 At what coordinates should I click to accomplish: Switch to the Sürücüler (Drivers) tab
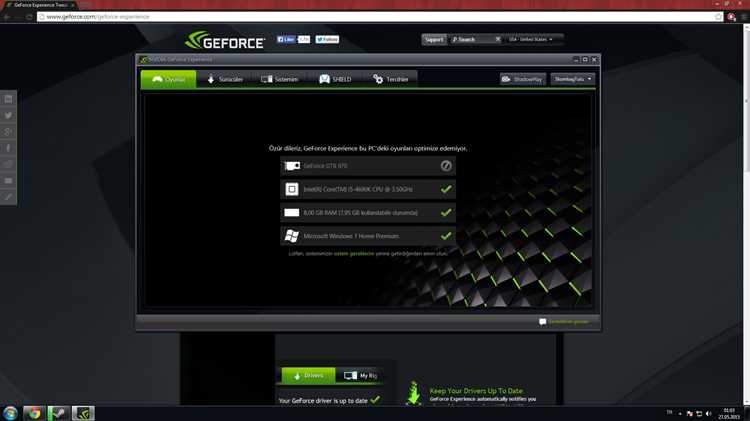(225, 79)
